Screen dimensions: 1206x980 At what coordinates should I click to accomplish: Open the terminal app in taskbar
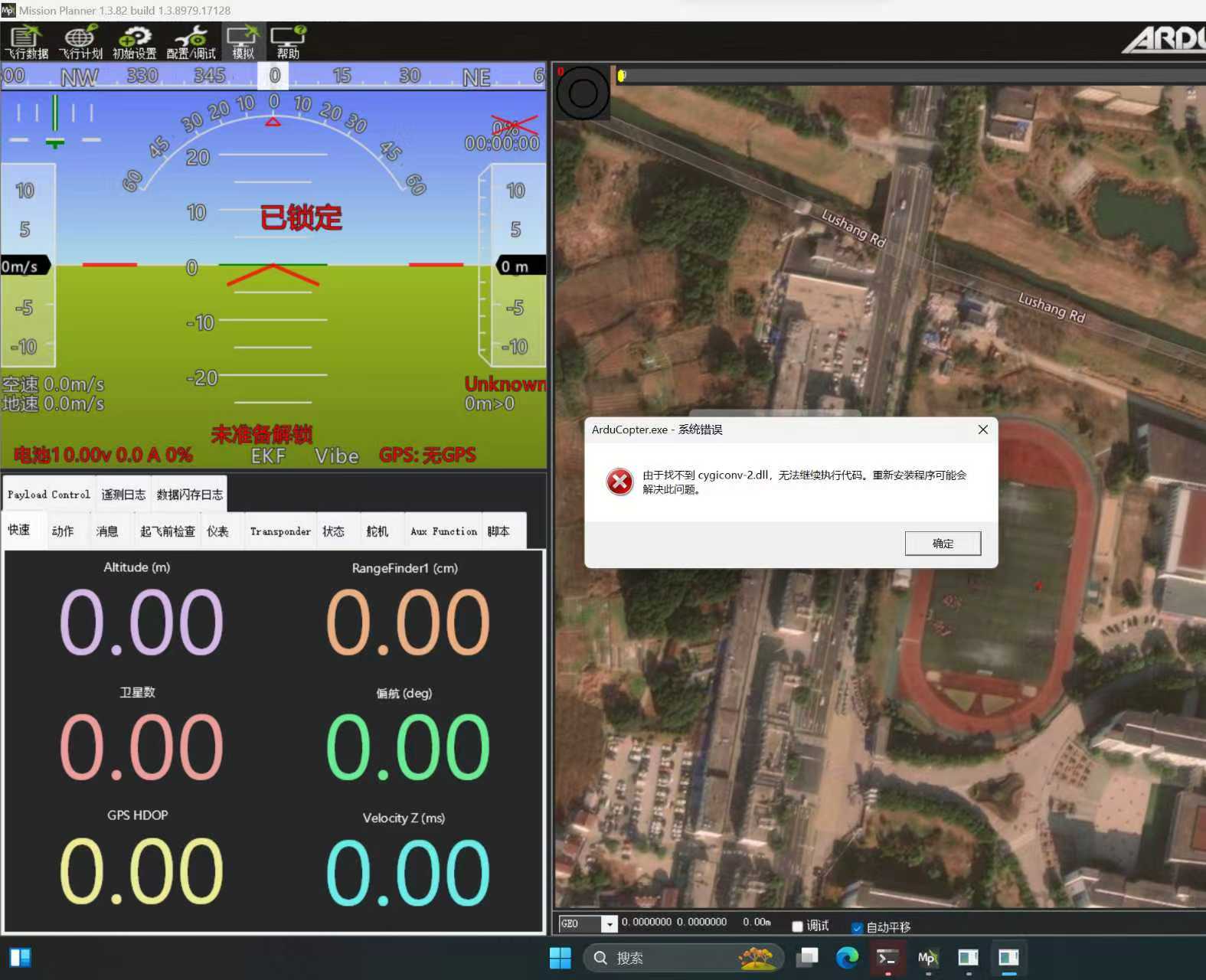pos(887,958)
